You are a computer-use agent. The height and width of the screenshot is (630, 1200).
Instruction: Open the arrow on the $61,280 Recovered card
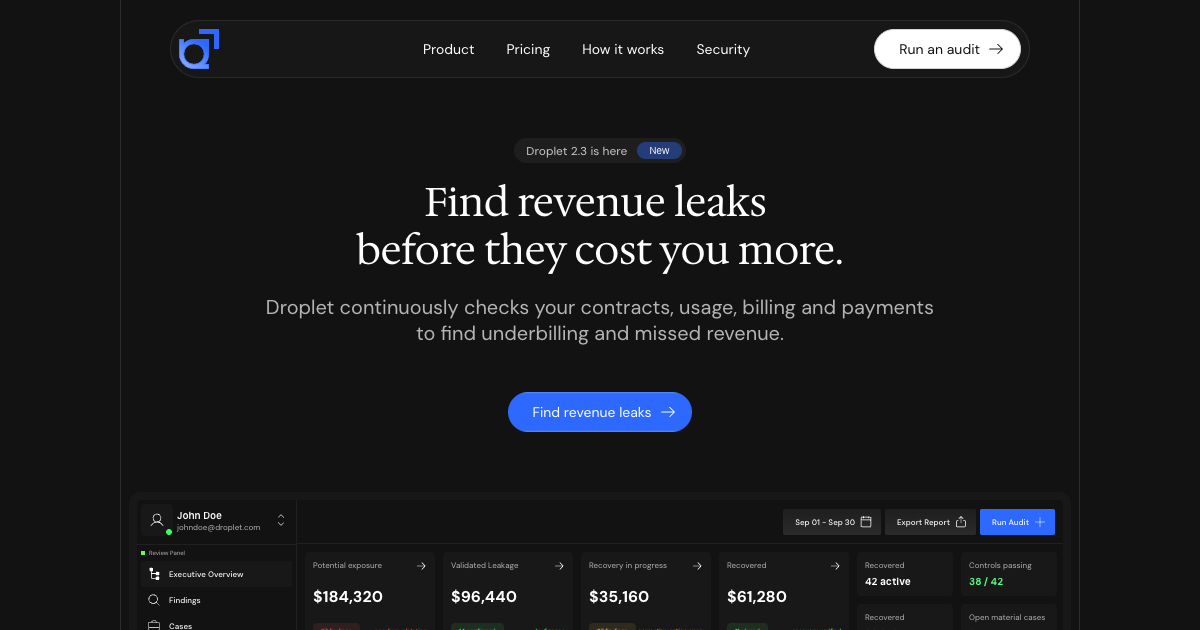tap(835, 566)
